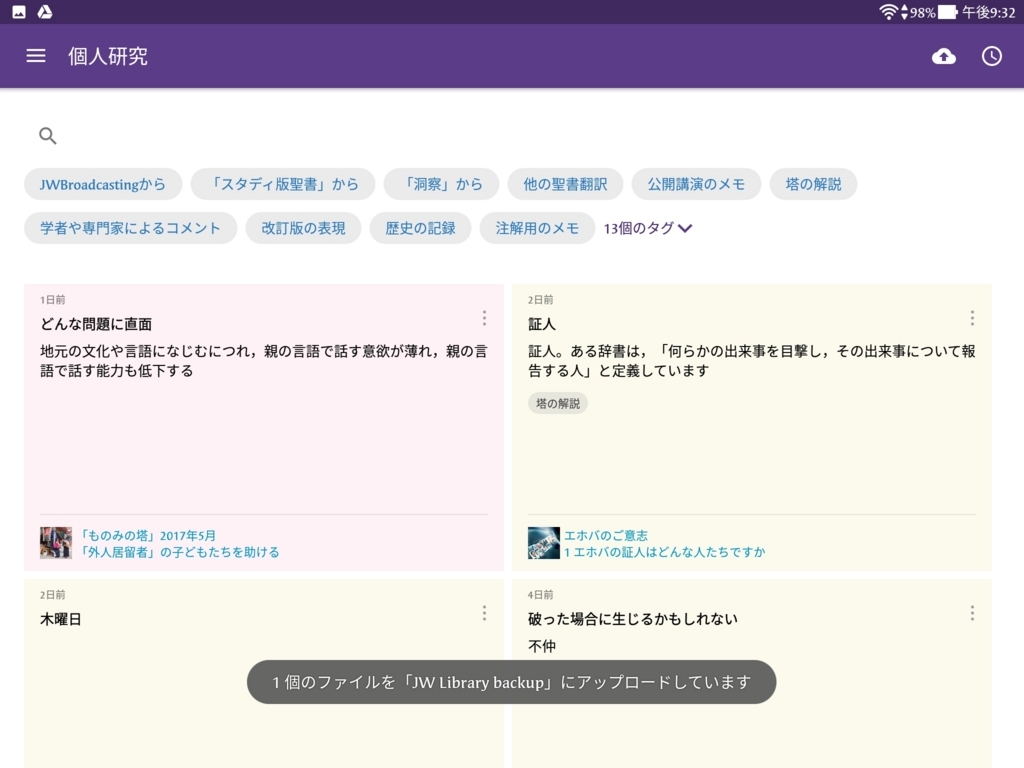The height and width of the screenshot is (768, 1024).
Task: Open options for 破った場合に生じるかもしれない note
Action: [x=972, y=612]
